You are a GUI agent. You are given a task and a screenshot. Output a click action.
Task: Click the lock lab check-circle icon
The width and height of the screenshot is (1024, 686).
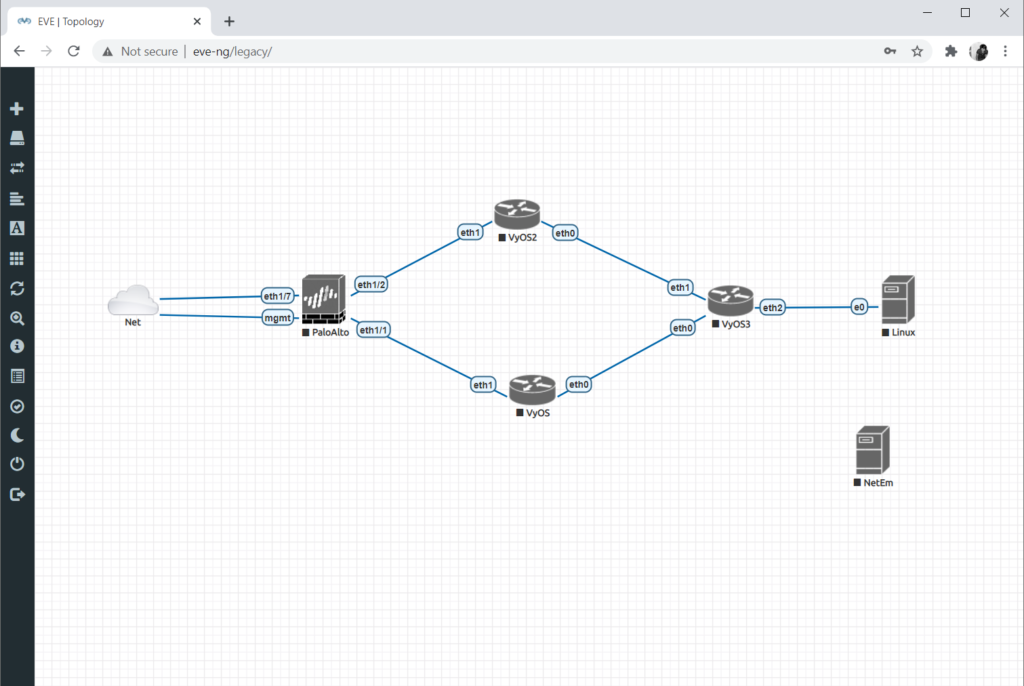click(17, 406)
